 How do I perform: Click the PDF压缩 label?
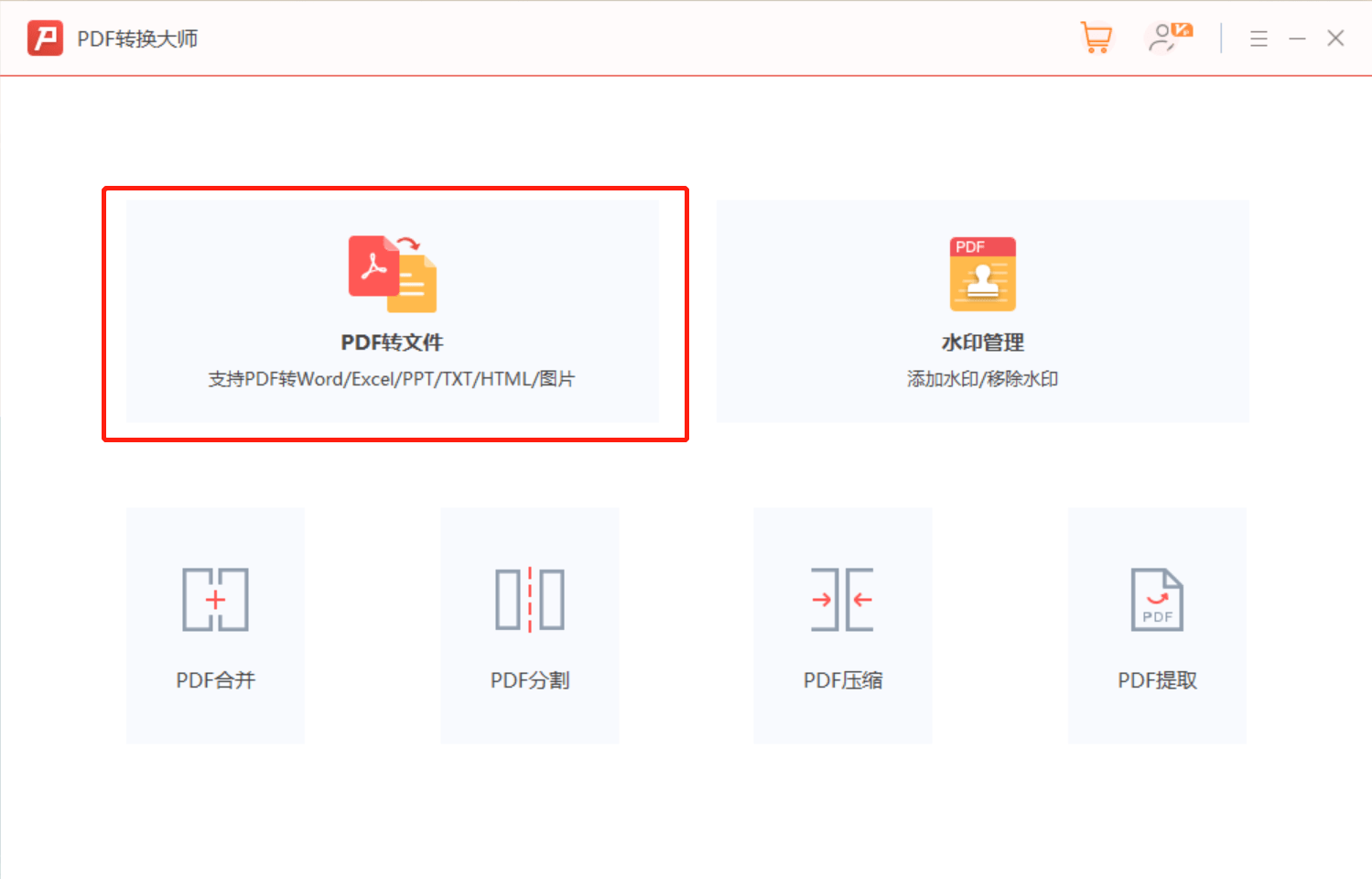pos(843,680)
